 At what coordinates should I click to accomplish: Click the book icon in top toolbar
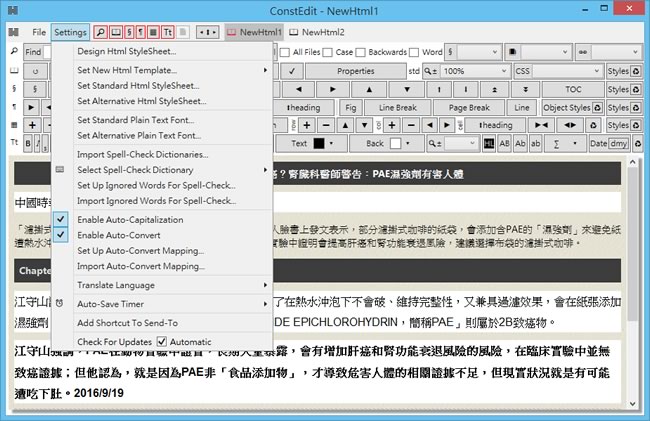pos(115,32)
